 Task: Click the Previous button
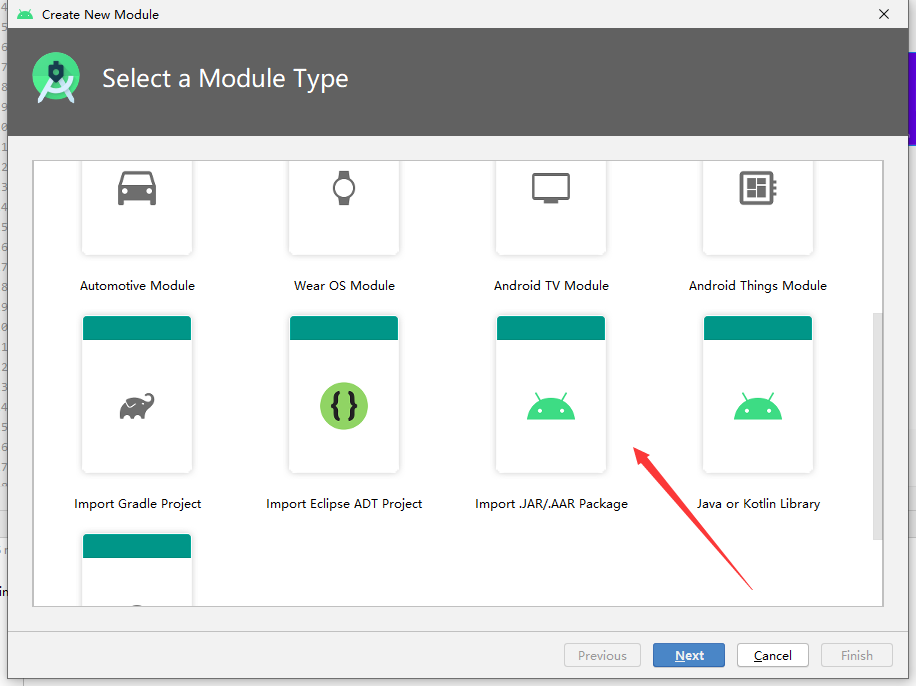coord(602,655)
